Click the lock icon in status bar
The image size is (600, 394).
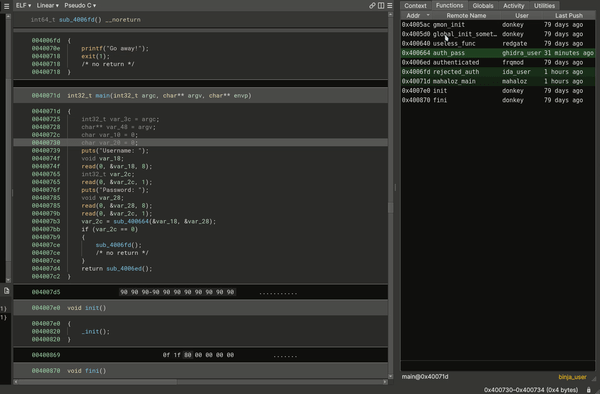click(589, 390)
